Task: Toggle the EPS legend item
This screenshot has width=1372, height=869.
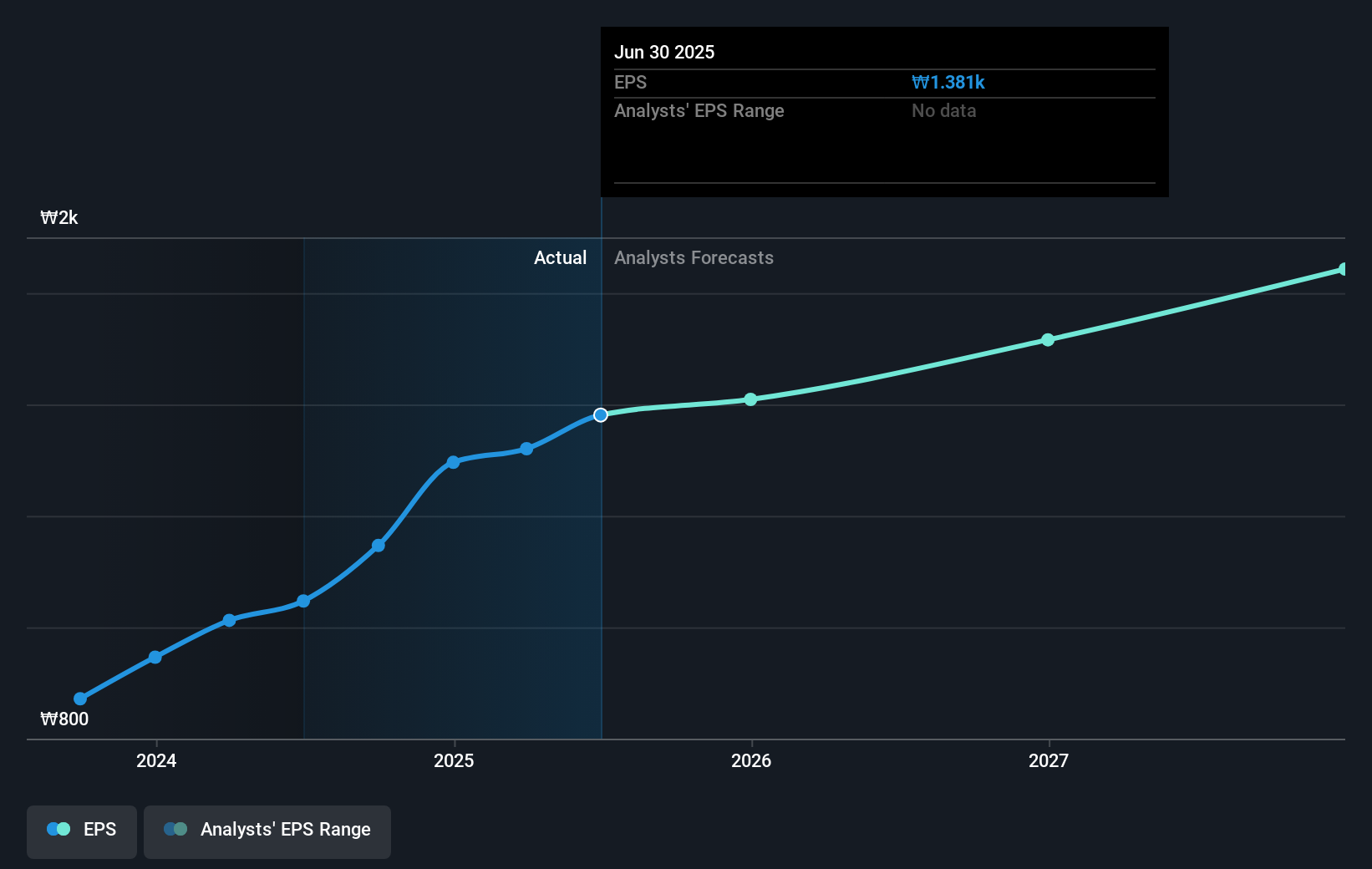Action: (81, 829)
